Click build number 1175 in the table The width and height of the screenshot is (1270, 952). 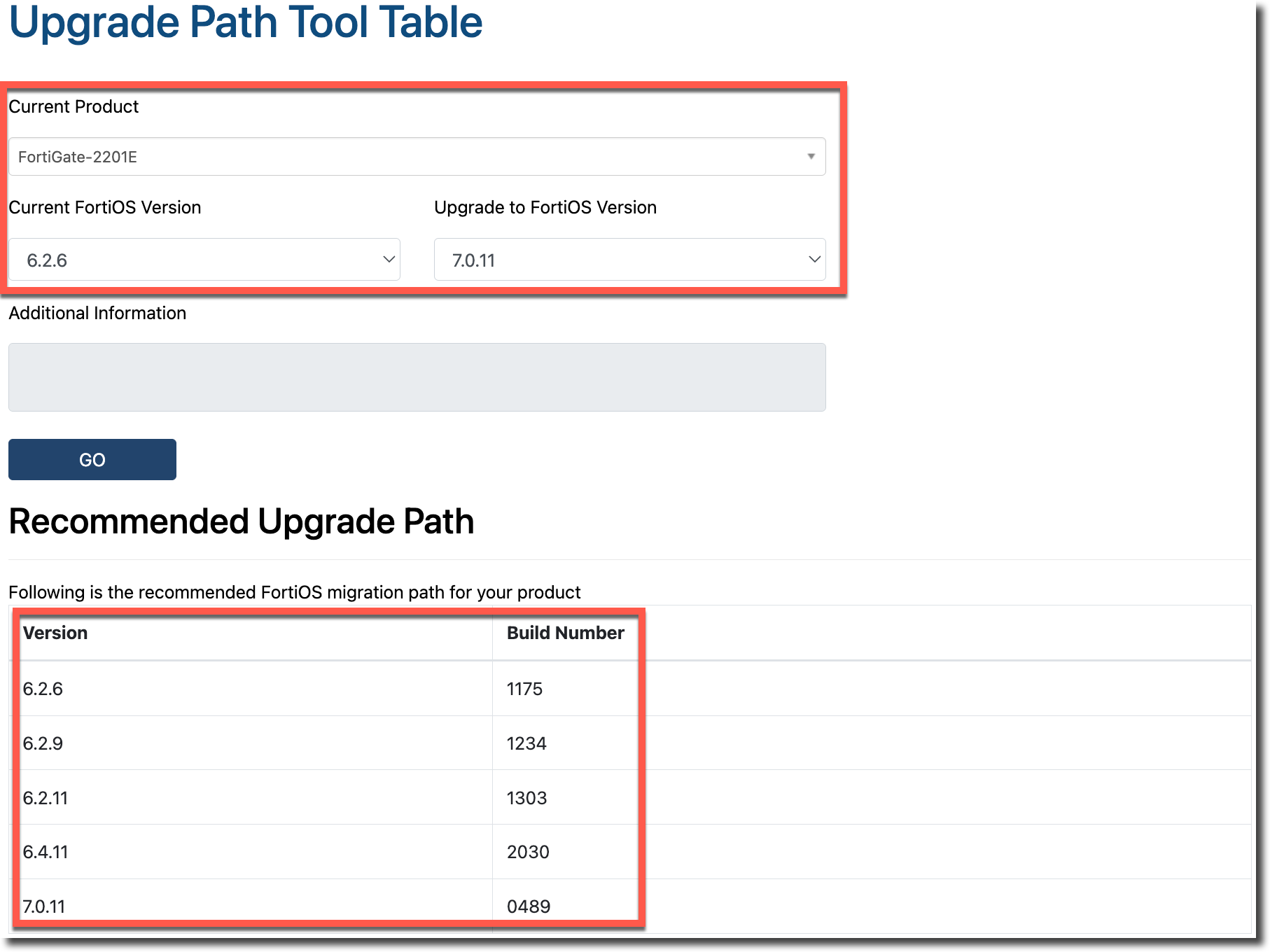524,689
